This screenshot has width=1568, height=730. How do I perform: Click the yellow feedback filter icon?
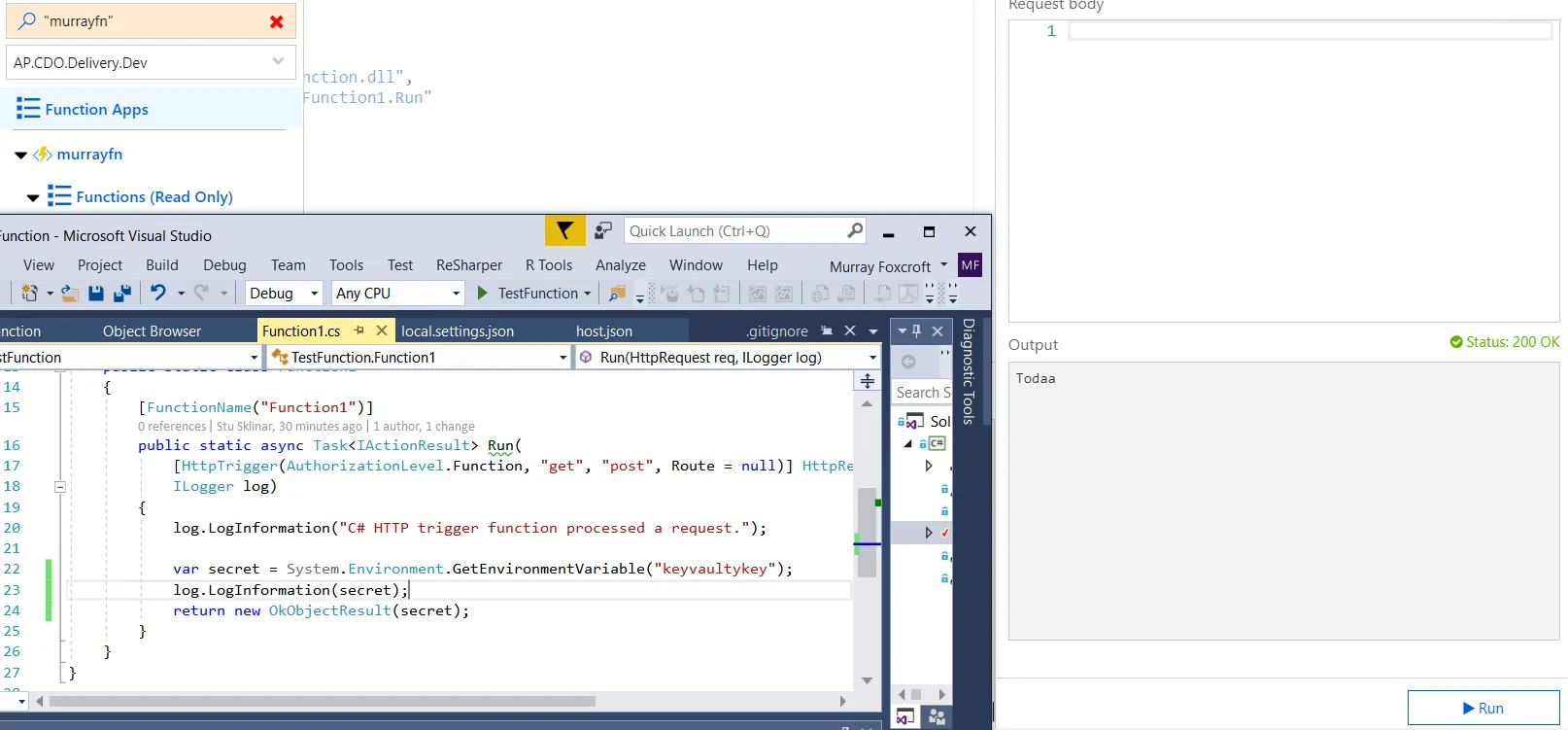[564, 230]
